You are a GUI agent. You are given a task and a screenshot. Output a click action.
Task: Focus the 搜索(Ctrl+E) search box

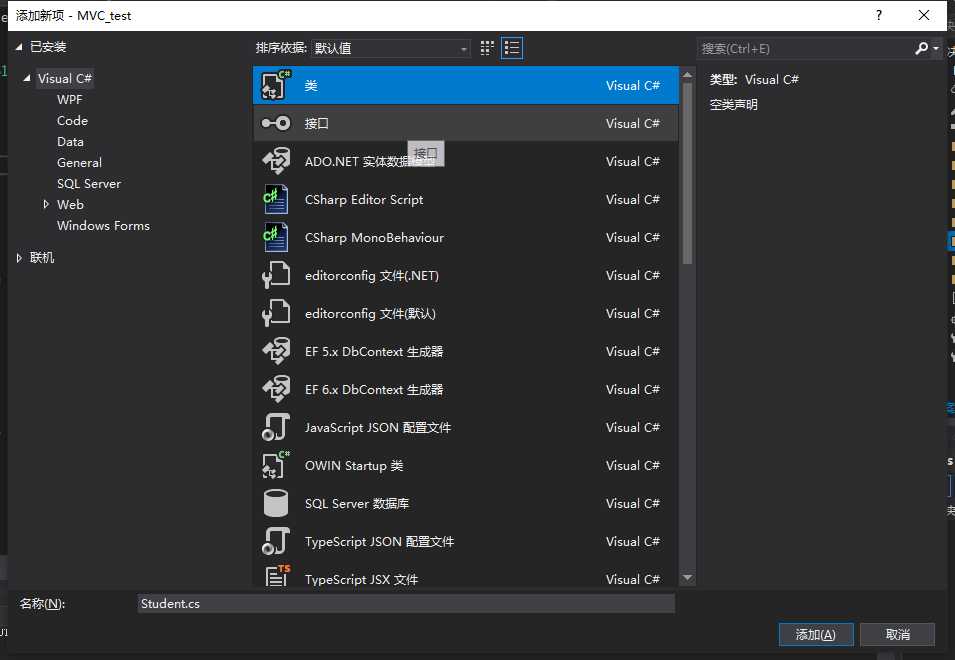click(804, 48)
